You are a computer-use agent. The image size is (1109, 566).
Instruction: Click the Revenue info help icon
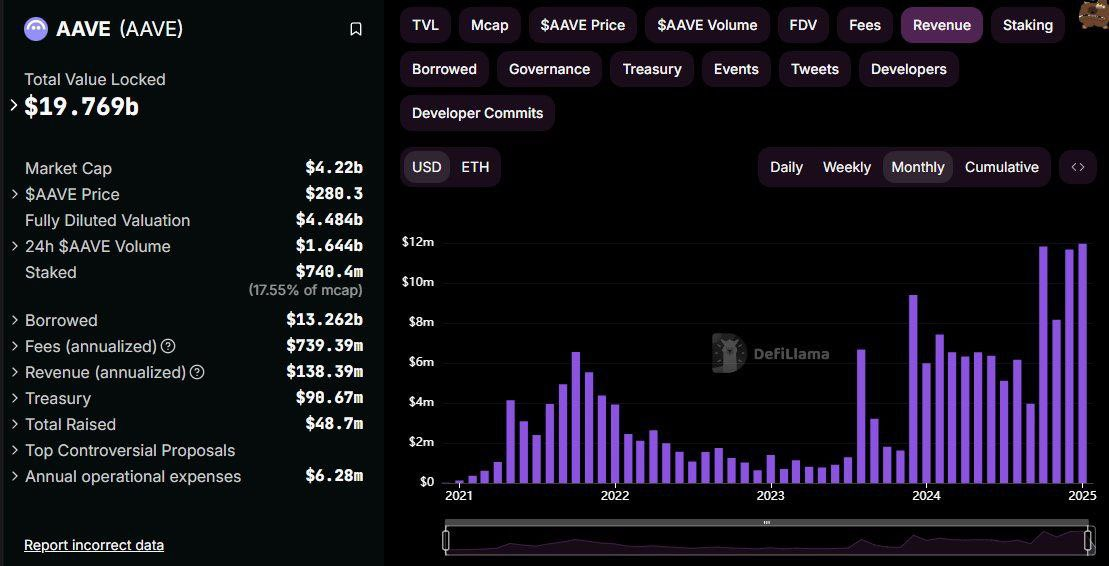(197, 372)
